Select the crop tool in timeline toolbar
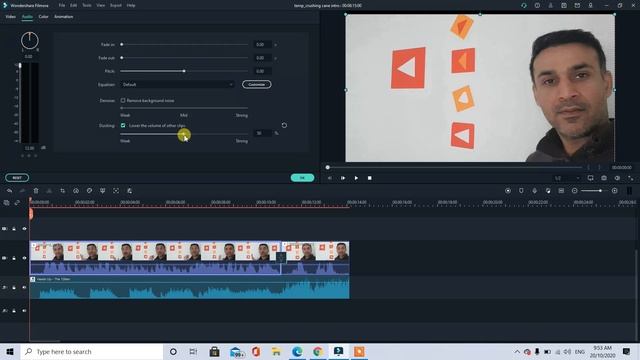 (62, 191)
